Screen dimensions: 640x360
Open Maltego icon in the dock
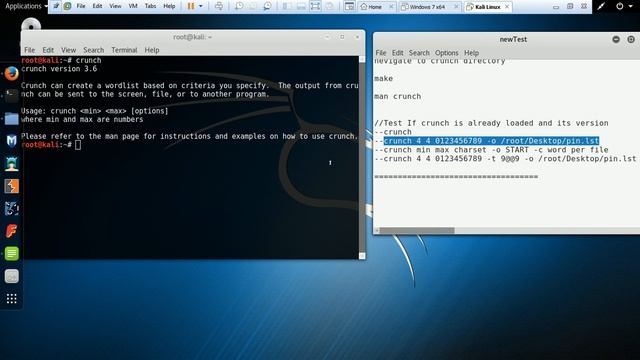11,209
